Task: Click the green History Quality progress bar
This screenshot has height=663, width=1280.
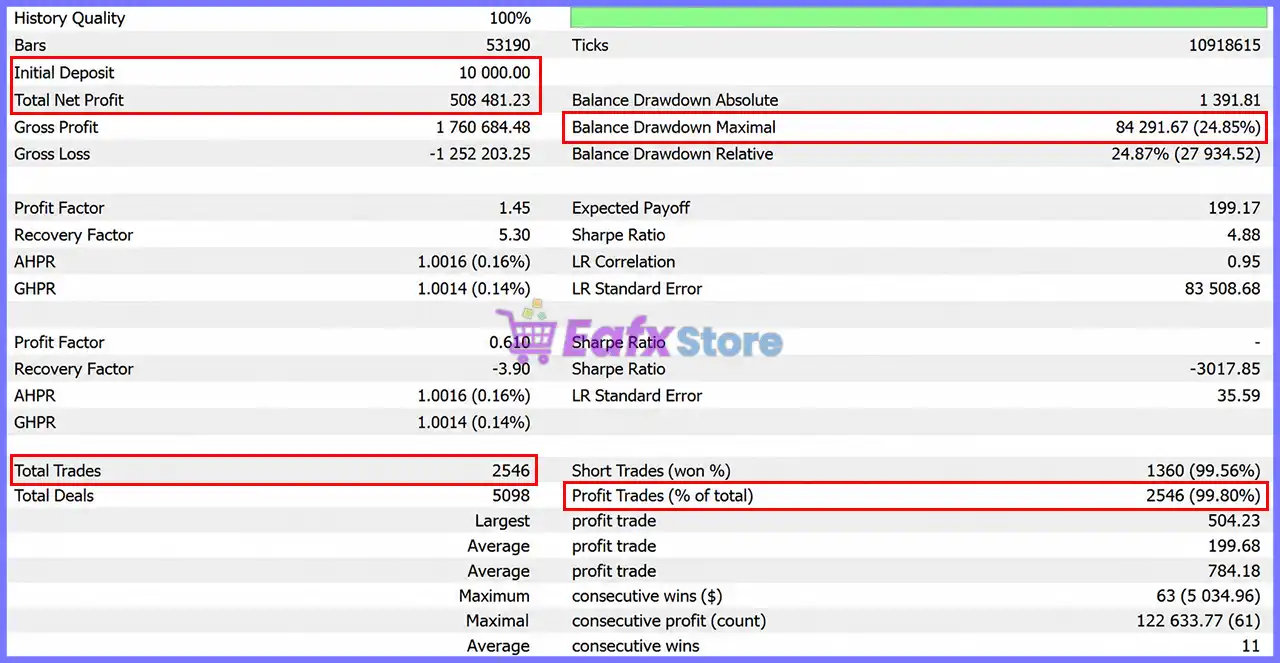Action: point(918,18)
